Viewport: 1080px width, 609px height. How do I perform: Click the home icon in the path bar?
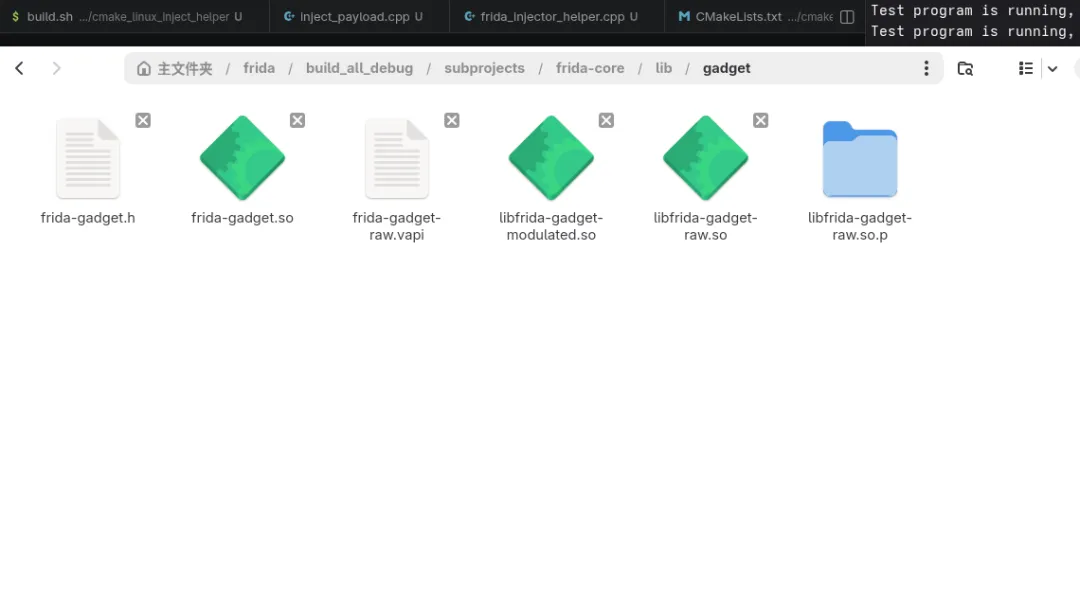[143, 68]
